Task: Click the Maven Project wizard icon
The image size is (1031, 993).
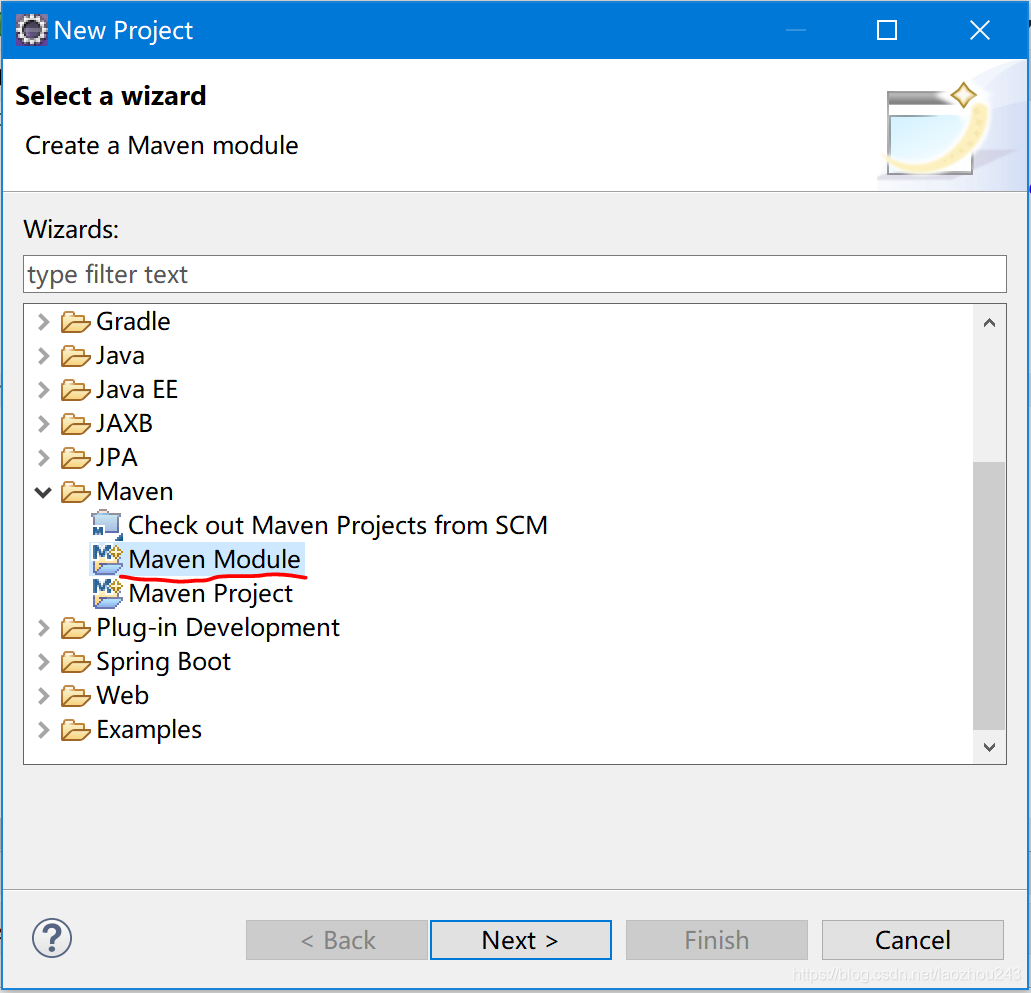Action: 107,593
